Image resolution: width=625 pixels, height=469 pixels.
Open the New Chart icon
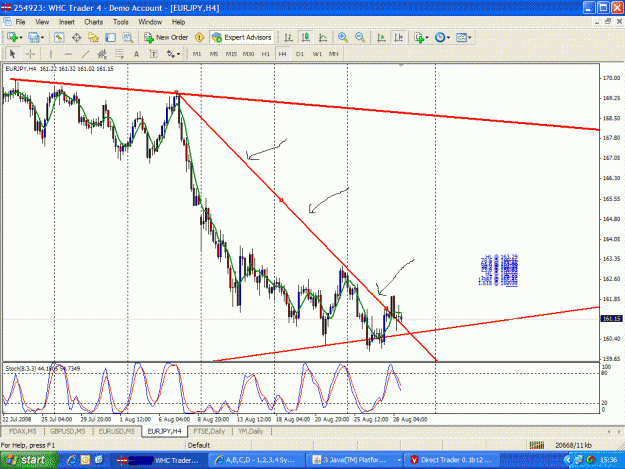point(12,37)
